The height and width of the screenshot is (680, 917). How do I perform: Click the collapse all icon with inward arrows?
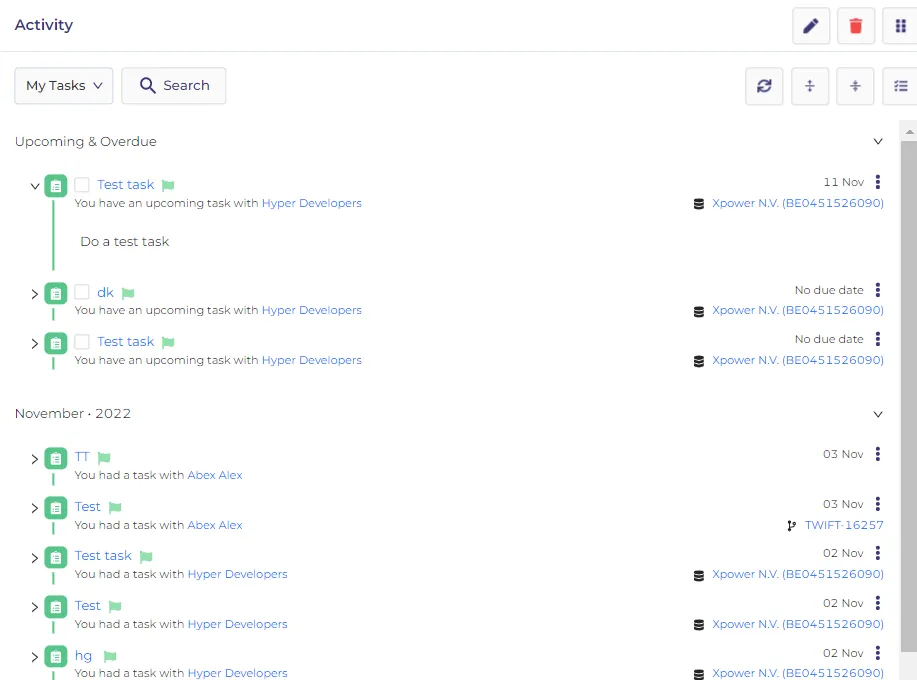click(x=855, y=86)
